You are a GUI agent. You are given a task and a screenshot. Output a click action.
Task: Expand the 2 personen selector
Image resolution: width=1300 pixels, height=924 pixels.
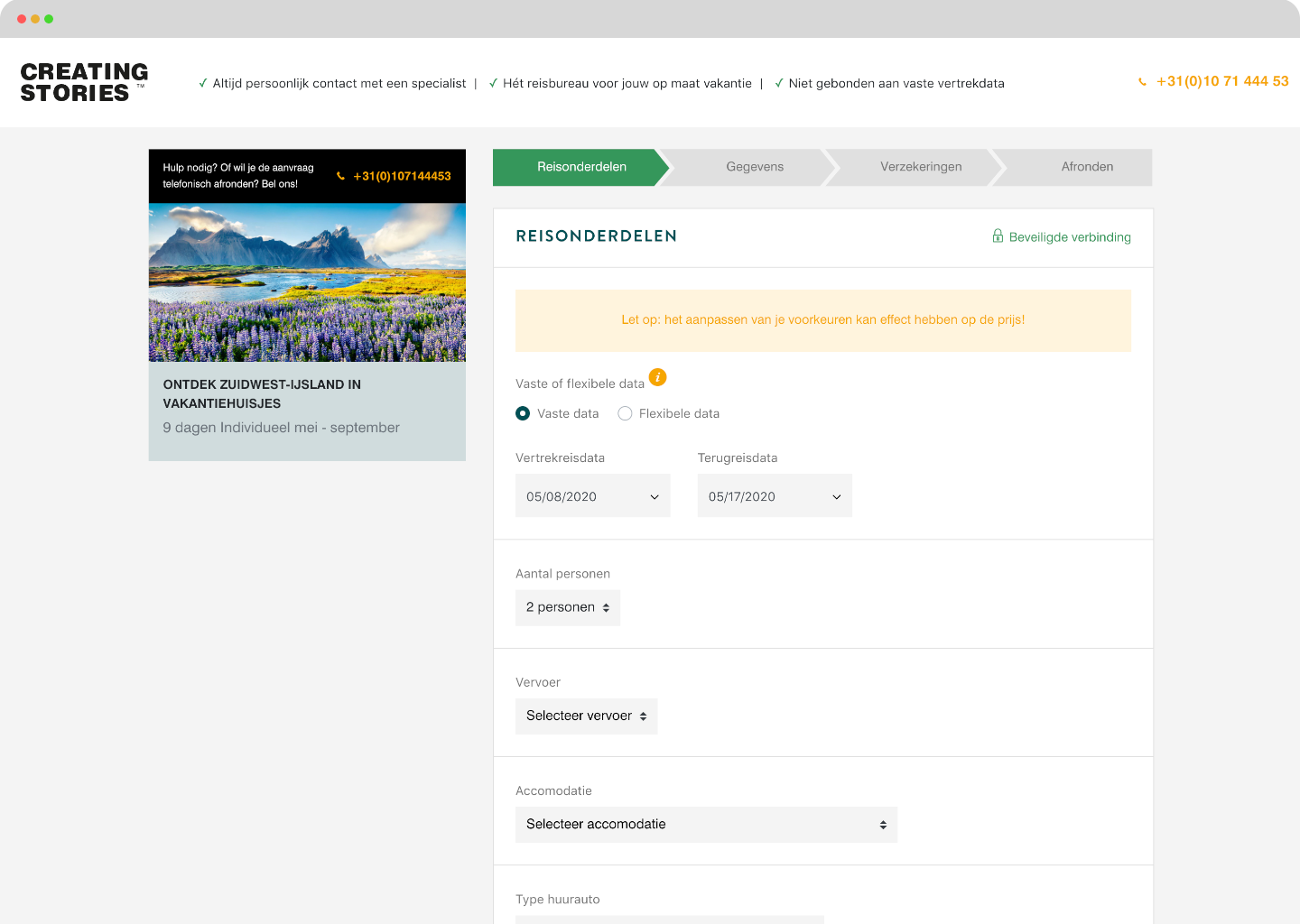567,607
